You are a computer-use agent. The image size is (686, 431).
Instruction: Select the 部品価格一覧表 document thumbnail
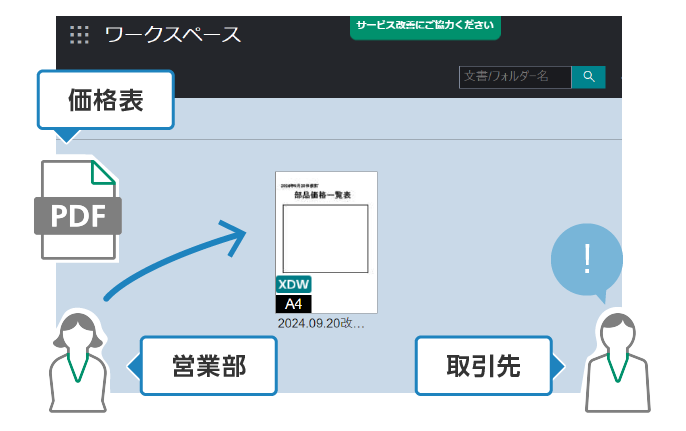[326, 242]
